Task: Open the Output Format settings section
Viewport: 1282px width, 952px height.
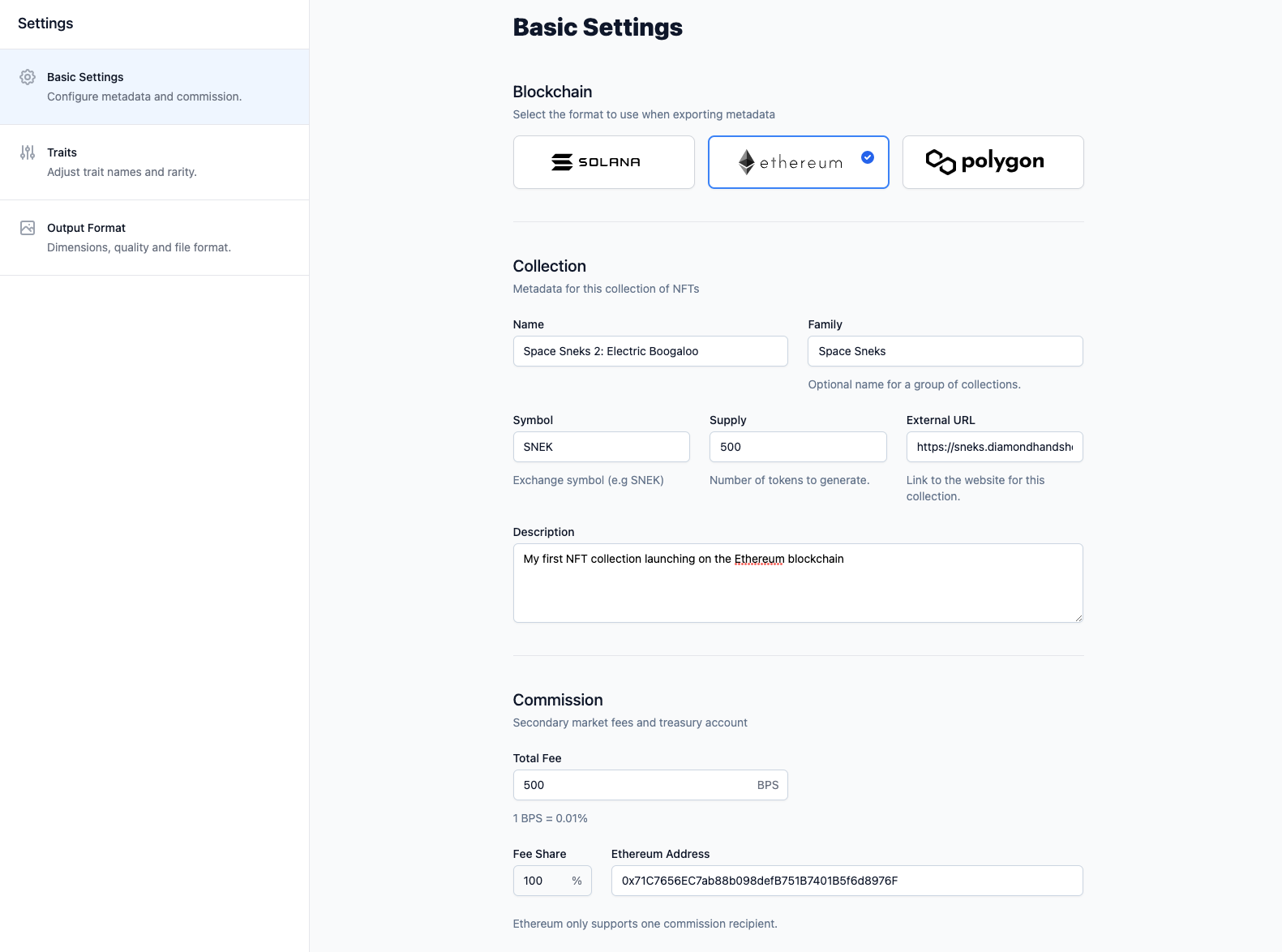Action: pos(154,238)
